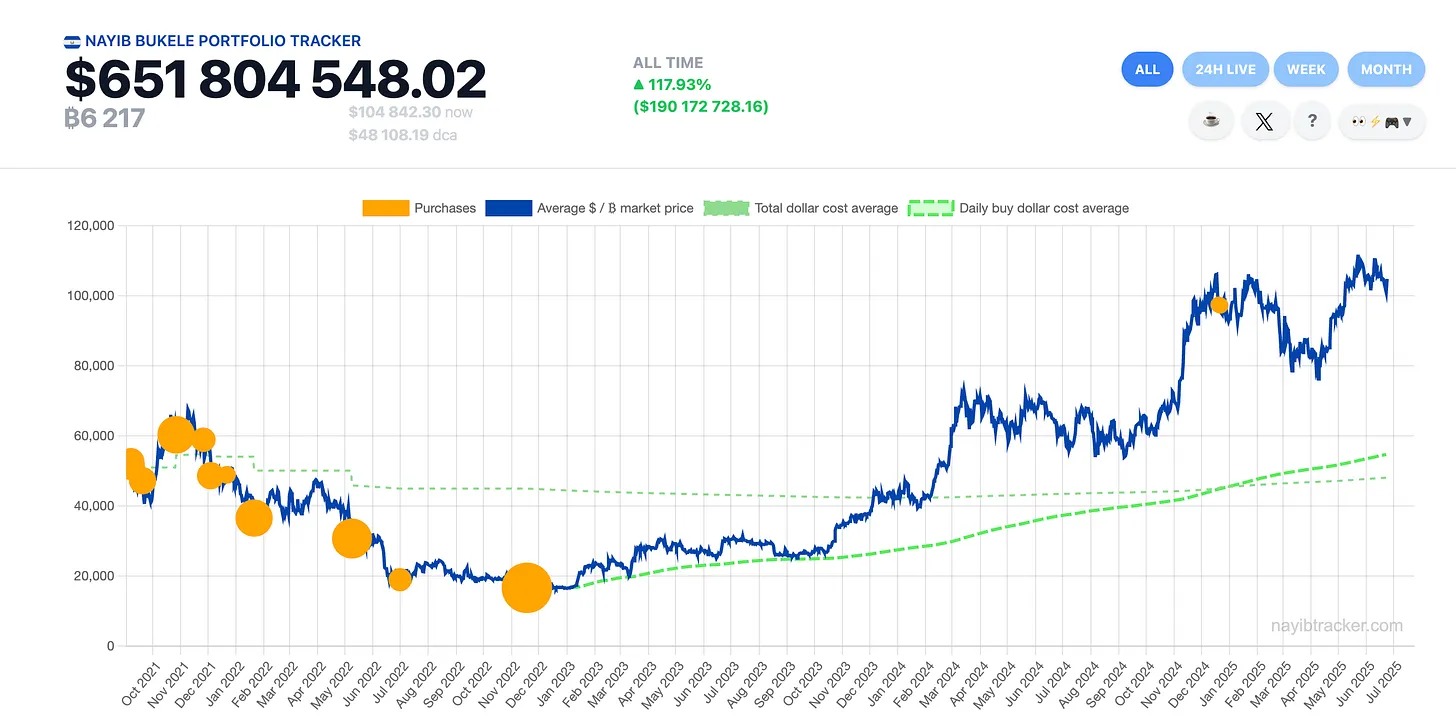Image resolution: width=1456 pixels, height=724 pixels.
Task: Click the 117.93% all-time gain text
Action: pos(672,85)
